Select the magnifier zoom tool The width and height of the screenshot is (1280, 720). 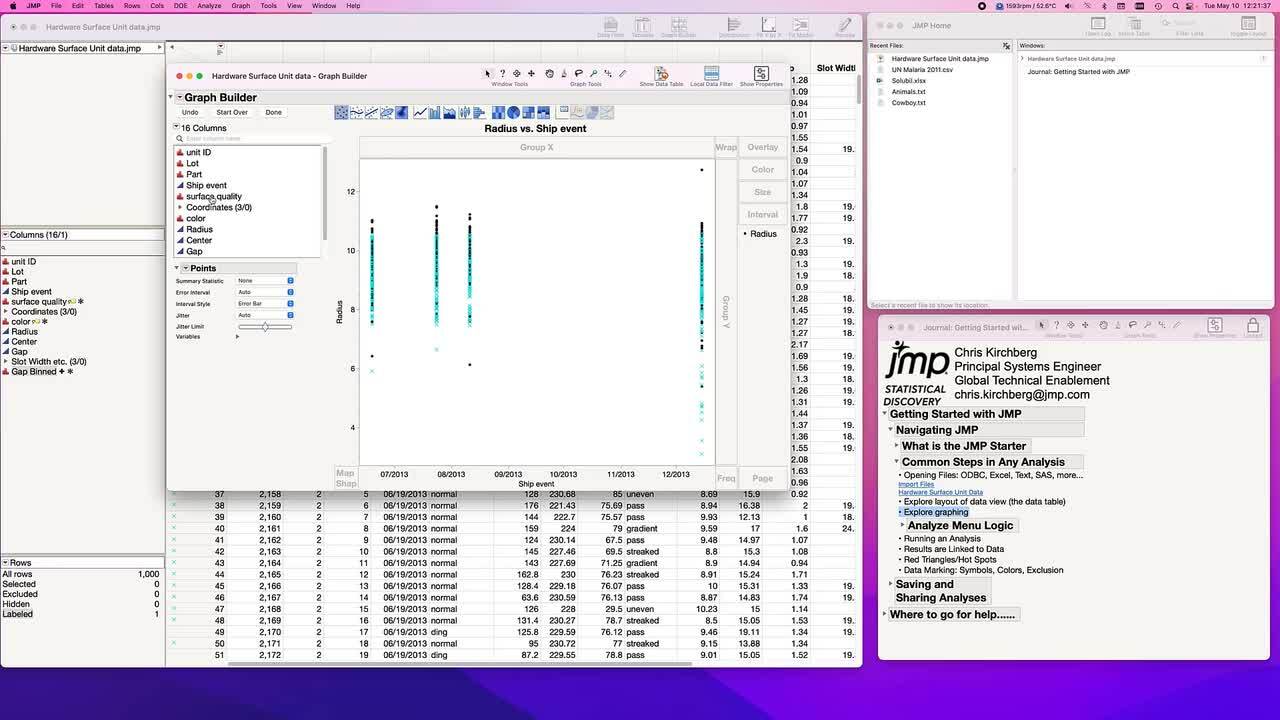point(593,74)
